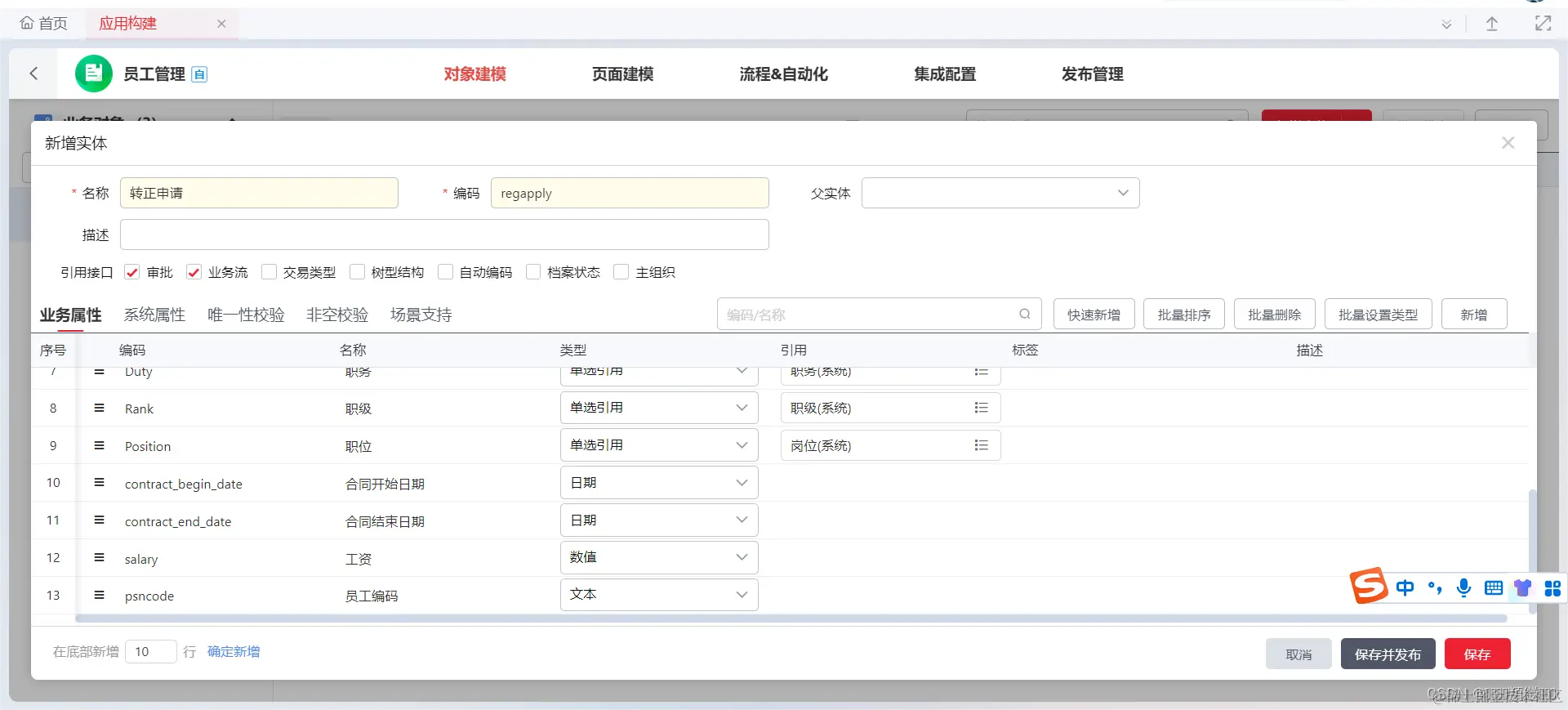The image size is (1568, 710).
Task: Close the 新增实体 dialog
Action: click(1508, 143)
